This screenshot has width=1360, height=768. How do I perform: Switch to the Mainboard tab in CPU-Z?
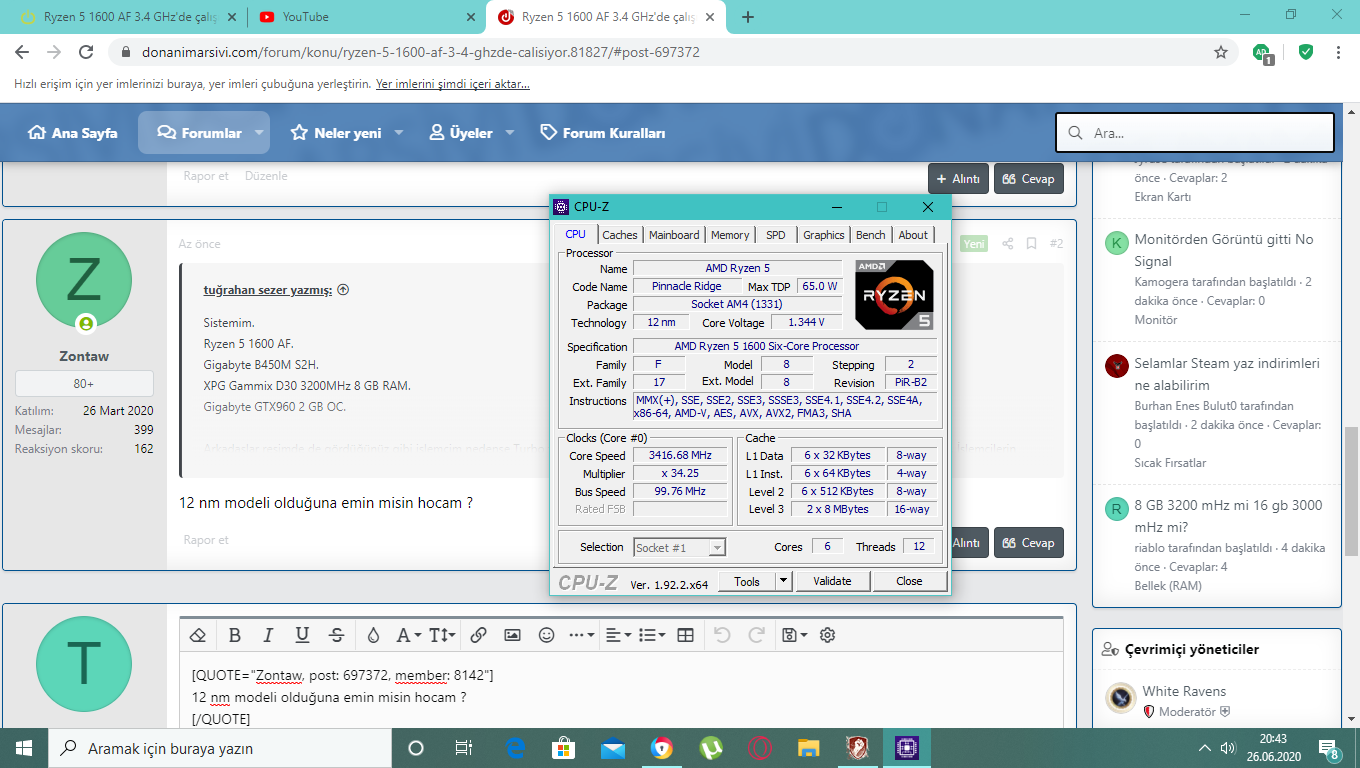674,235
